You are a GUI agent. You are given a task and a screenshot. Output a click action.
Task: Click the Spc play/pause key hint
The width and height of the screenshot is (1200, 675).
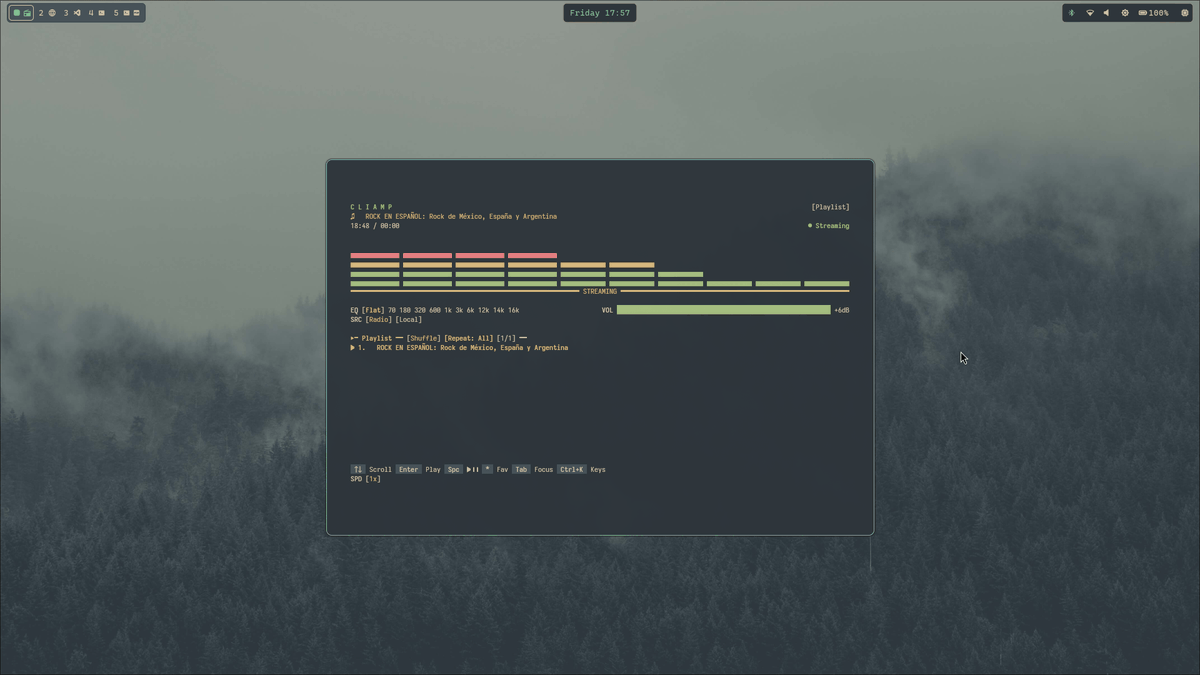[453, 469]
